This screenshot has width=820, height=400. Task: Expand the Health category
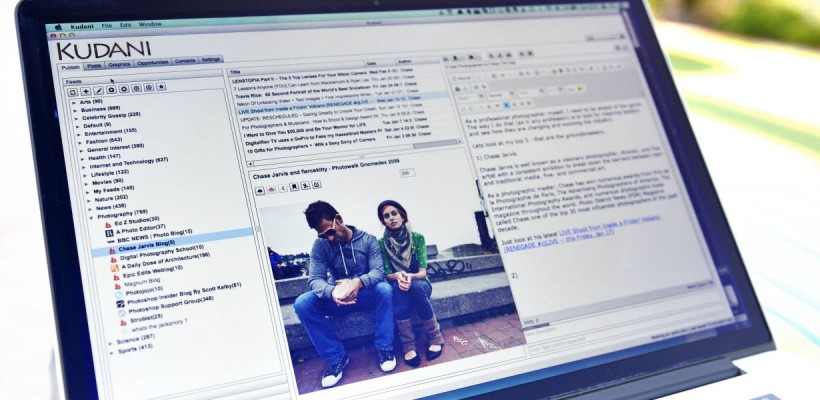pos(84,158)
